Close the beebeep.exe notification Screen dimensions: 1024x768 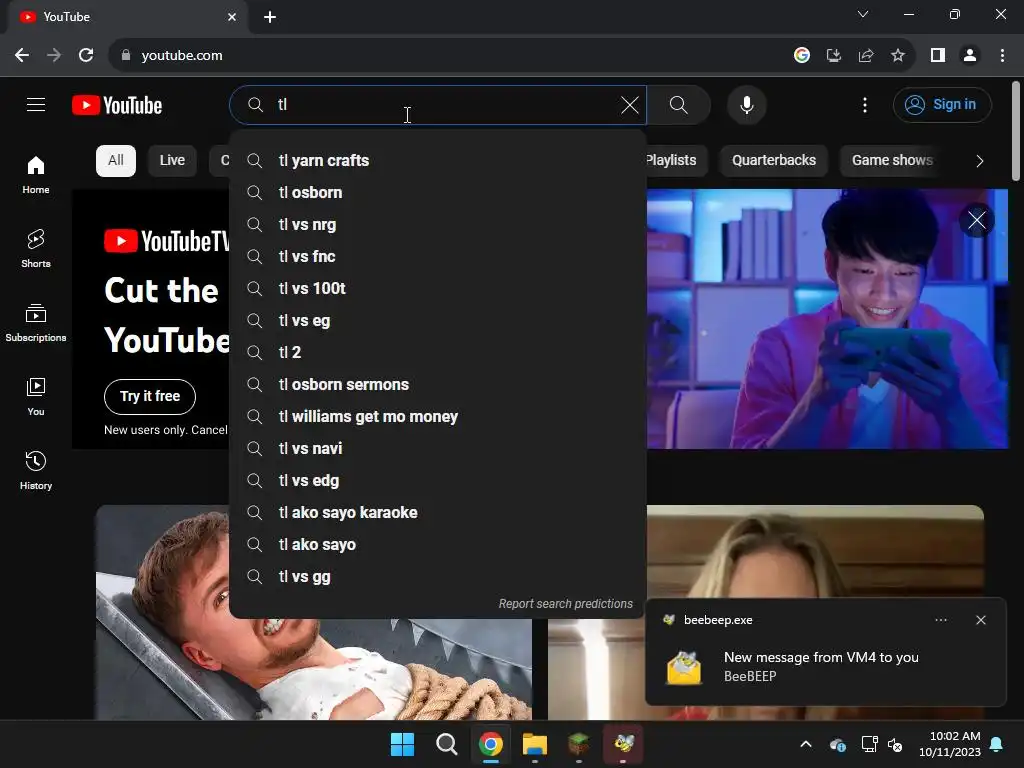(980, 620)
